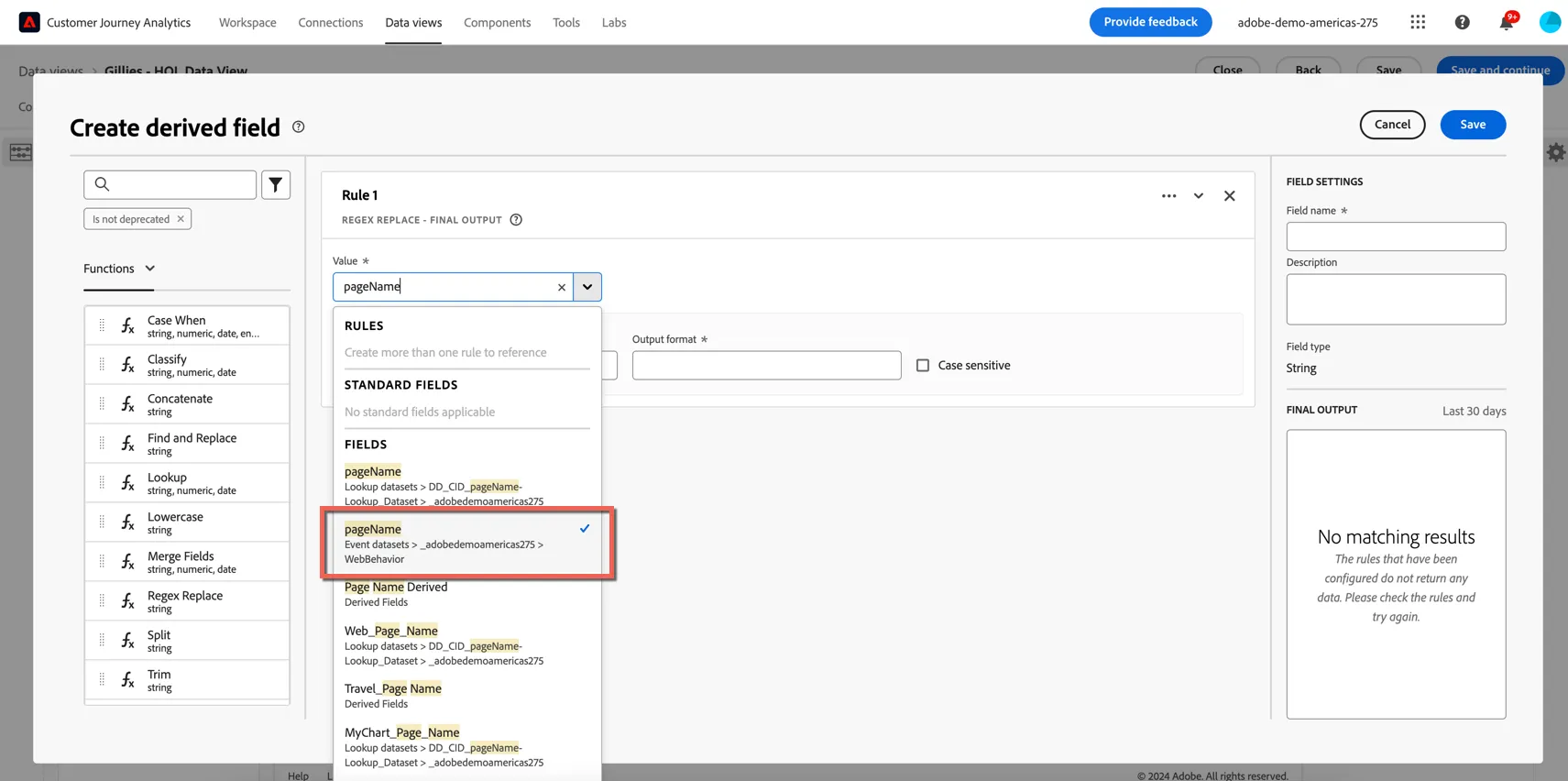The height and width of the screenshot is (781, 1568).
Task: Select the MyChart_Page_Name field option
Action: coord(467,747)
